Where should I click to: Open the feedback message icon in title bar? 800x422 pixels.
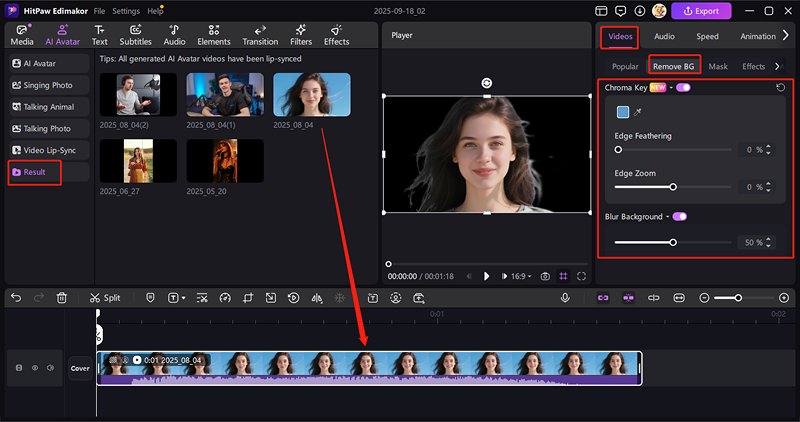coord(620,11)
